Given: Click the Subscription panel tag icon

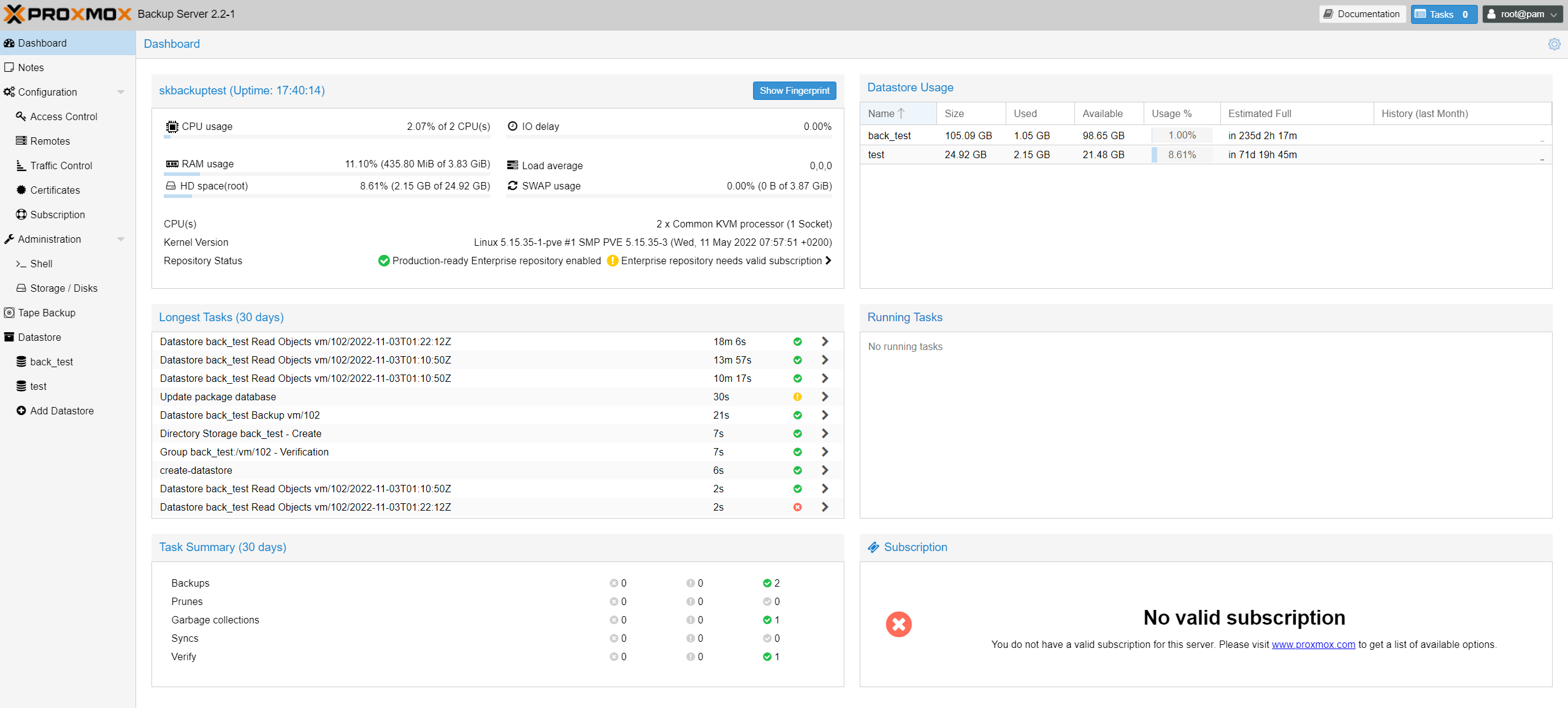Looking at the screenshot, I should point(873,547).
